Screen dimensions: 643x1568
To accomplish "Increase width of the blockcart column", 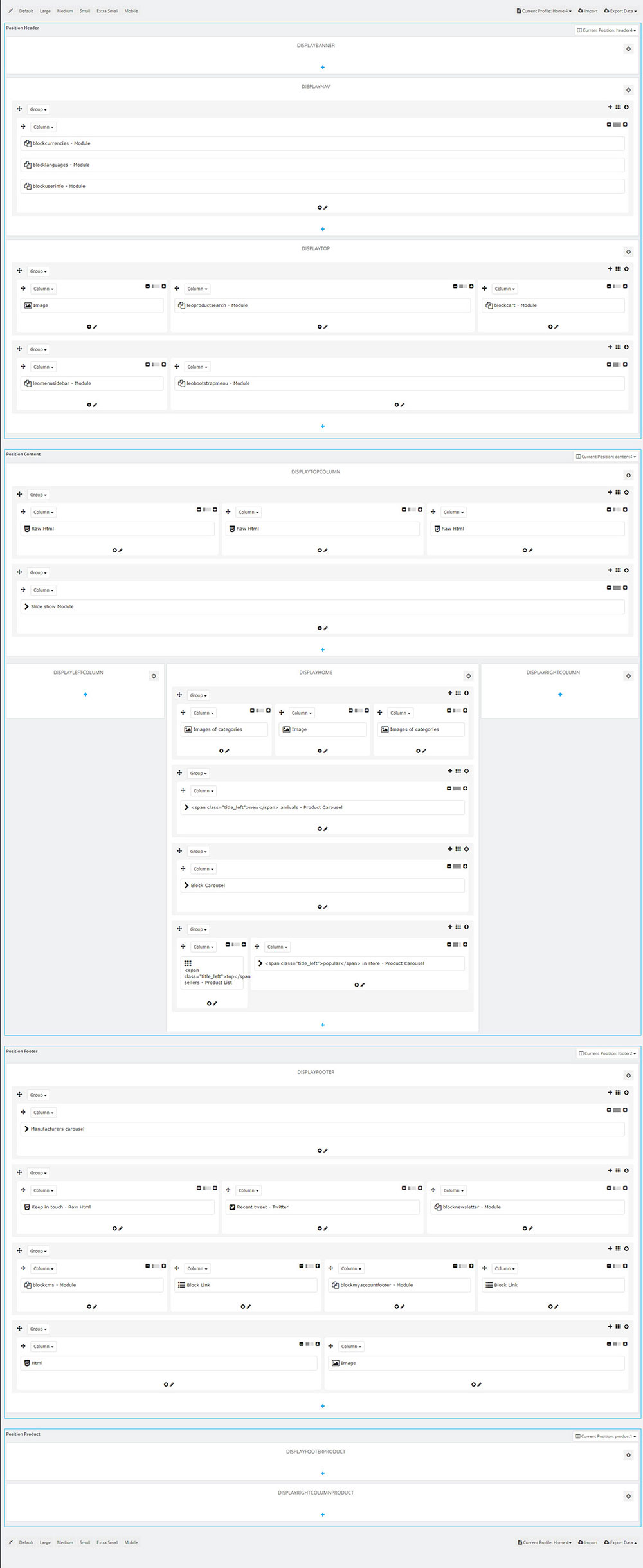I will coord(625,286).
